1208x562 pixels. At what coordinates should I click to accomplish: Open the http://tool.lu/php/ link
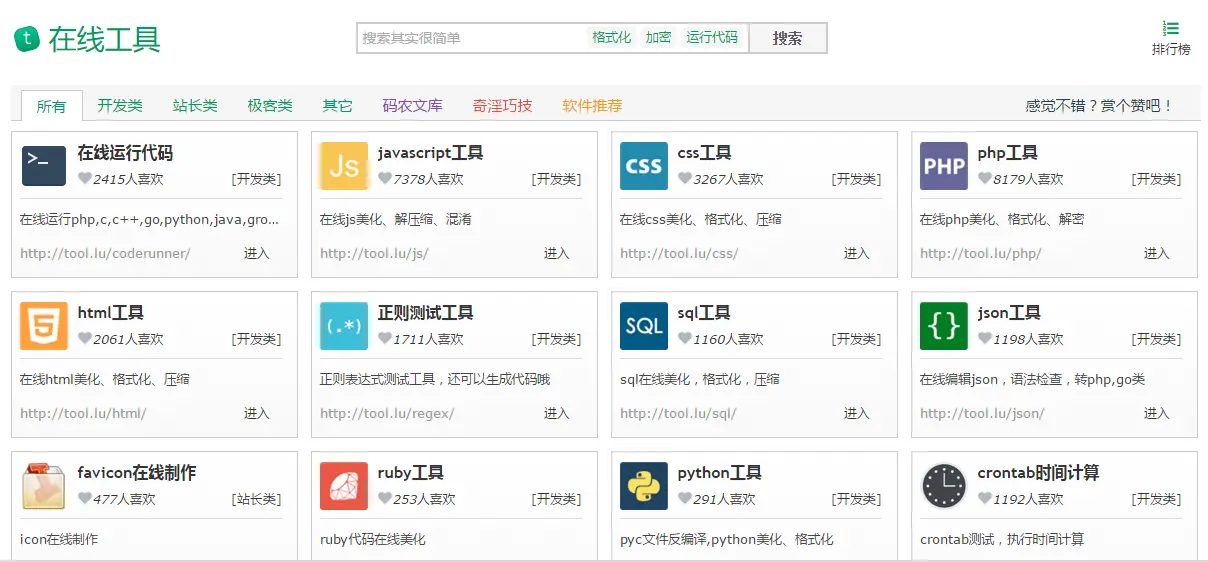pos(981,254)
